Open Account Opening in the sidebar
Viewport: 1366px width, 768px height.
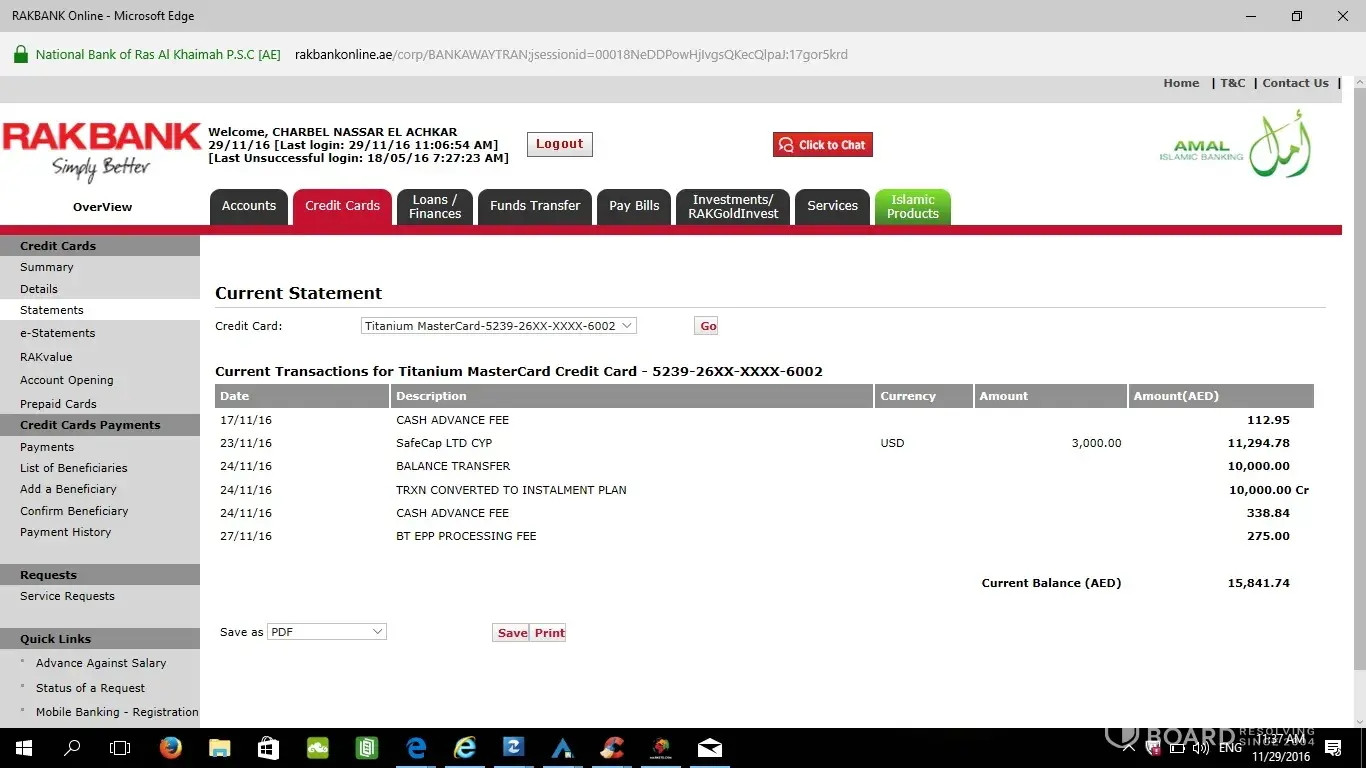(x=67, y=380)
